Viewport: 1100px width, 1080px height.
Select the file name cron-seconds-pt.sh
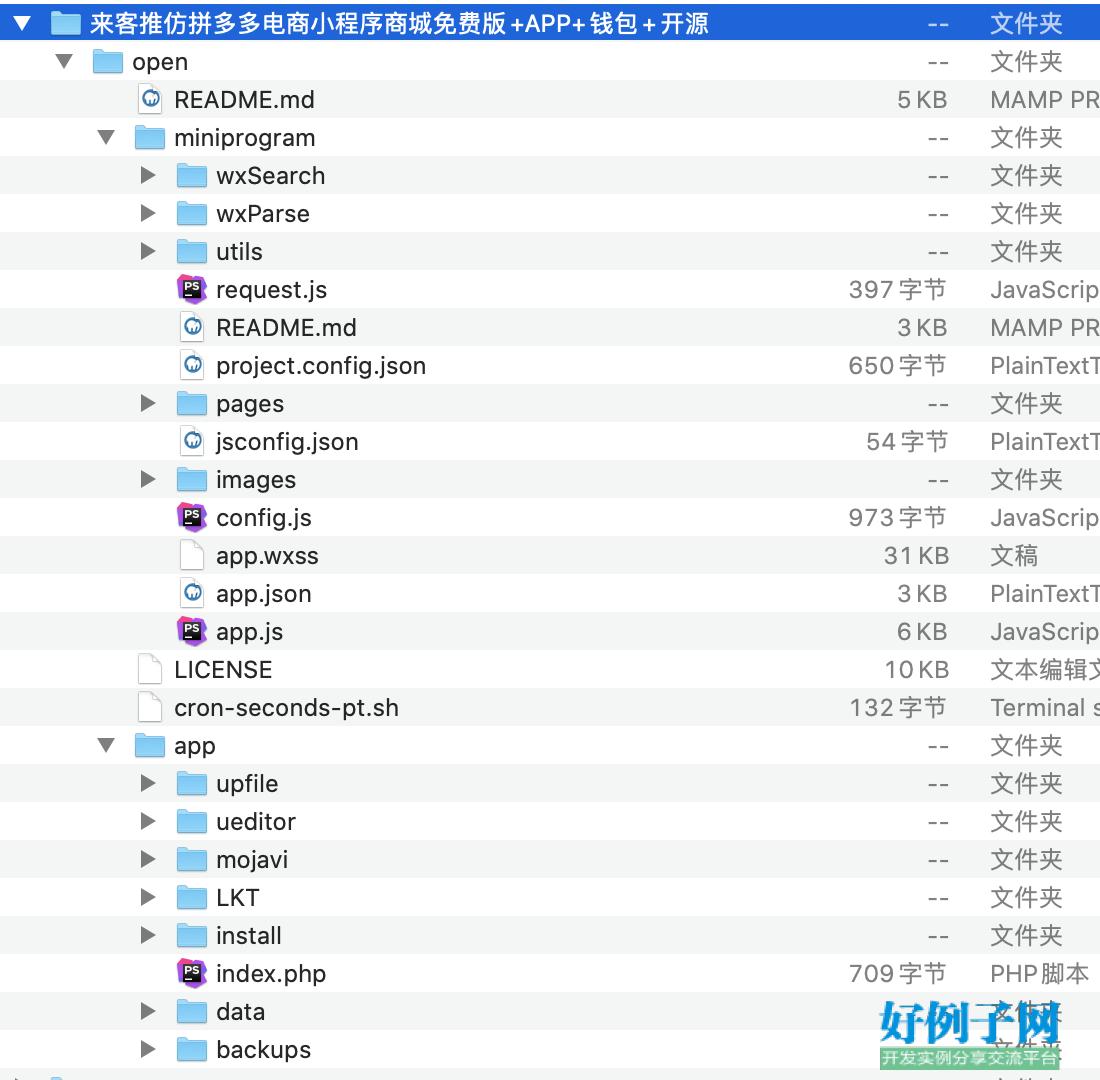point(286,707)
